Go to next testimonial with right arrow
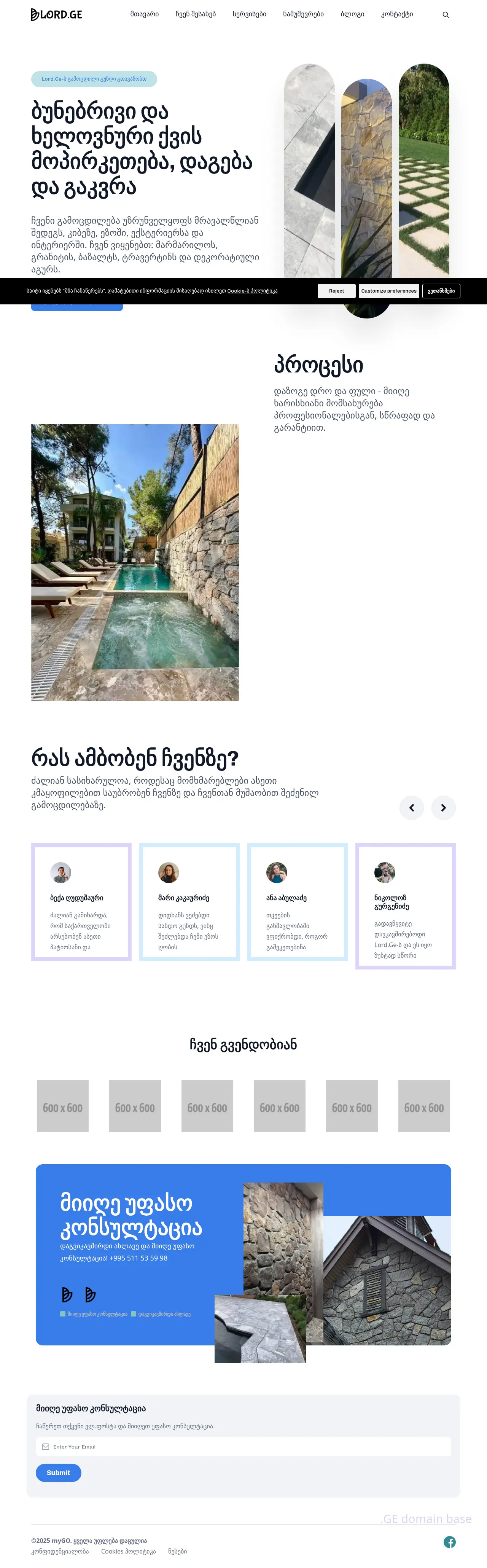 point(443,808)
